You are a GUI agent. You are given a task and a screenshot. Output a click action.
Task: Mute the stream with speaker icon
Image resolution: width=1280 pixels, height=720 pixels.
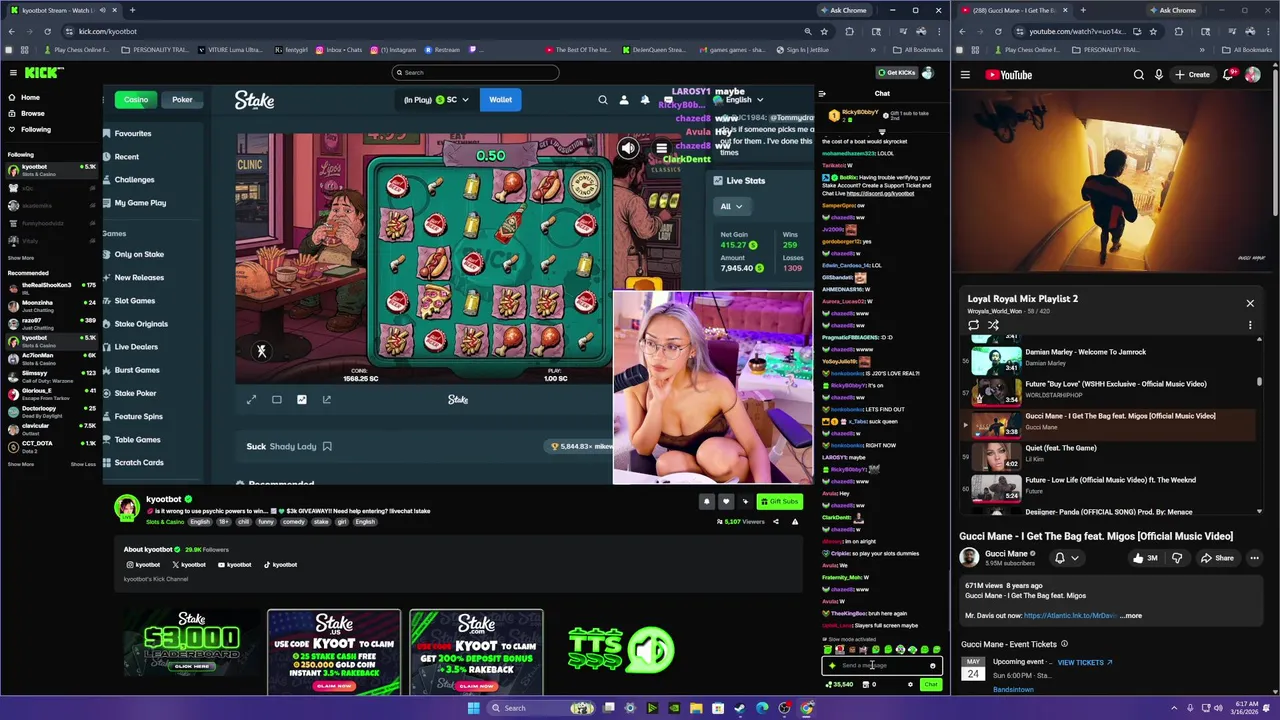(628, 149)
